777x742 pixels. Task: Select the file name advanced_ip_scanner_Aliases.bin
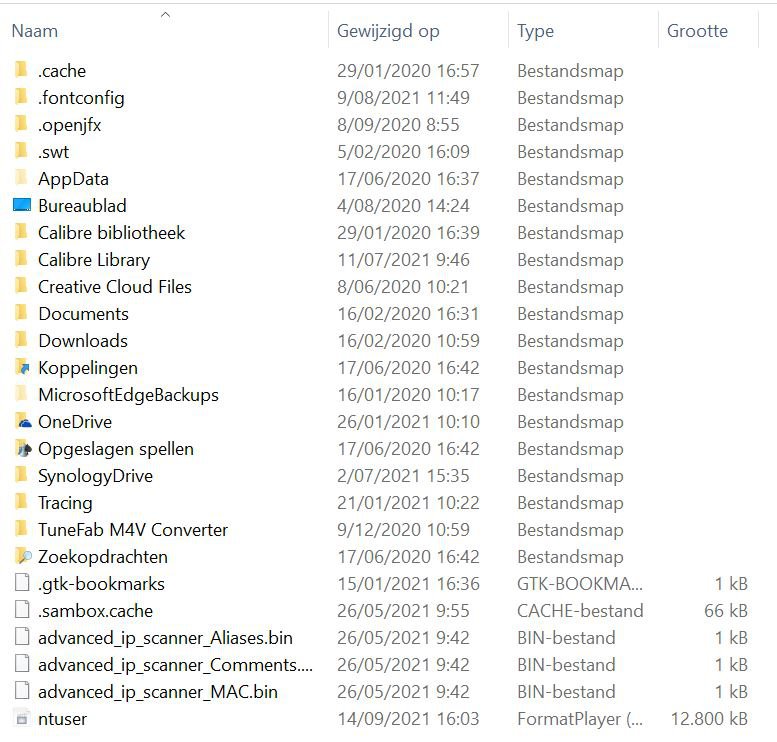[165, 638]
